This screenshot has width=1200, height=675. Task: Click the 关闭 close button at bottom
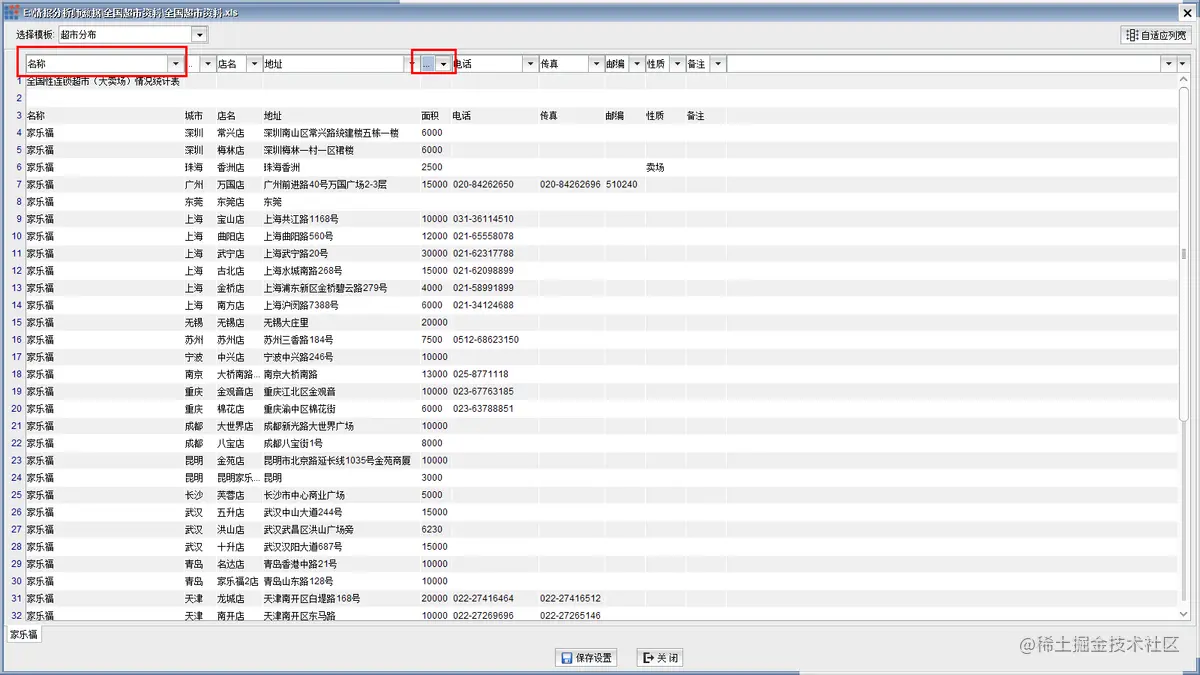[660, 658]
